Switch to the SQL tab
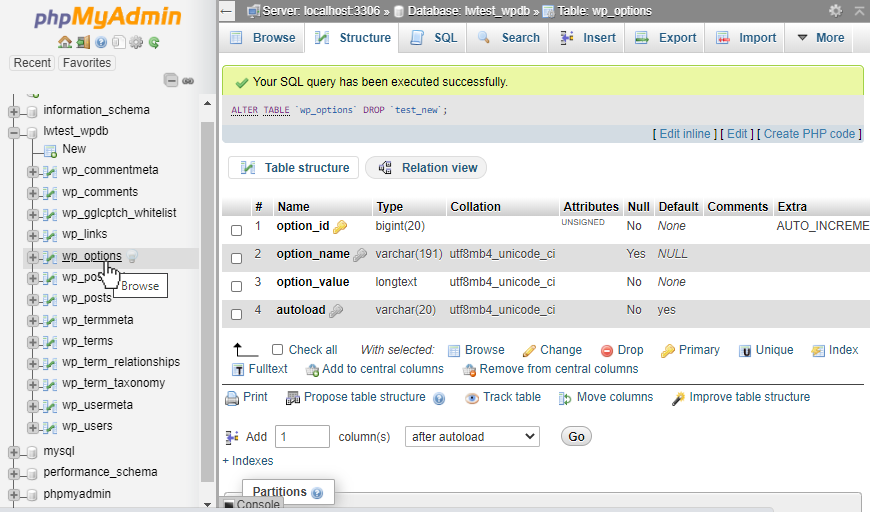 point(434,38)
